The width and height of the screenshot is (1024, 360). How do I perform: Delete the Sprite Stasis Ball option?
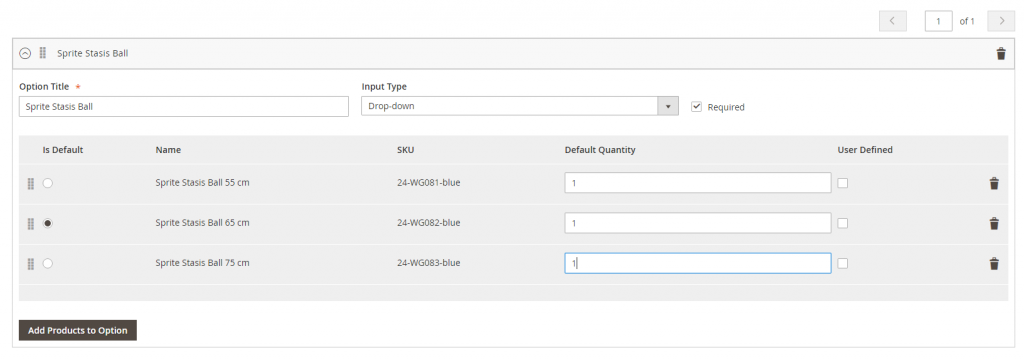pos(1000,54)
